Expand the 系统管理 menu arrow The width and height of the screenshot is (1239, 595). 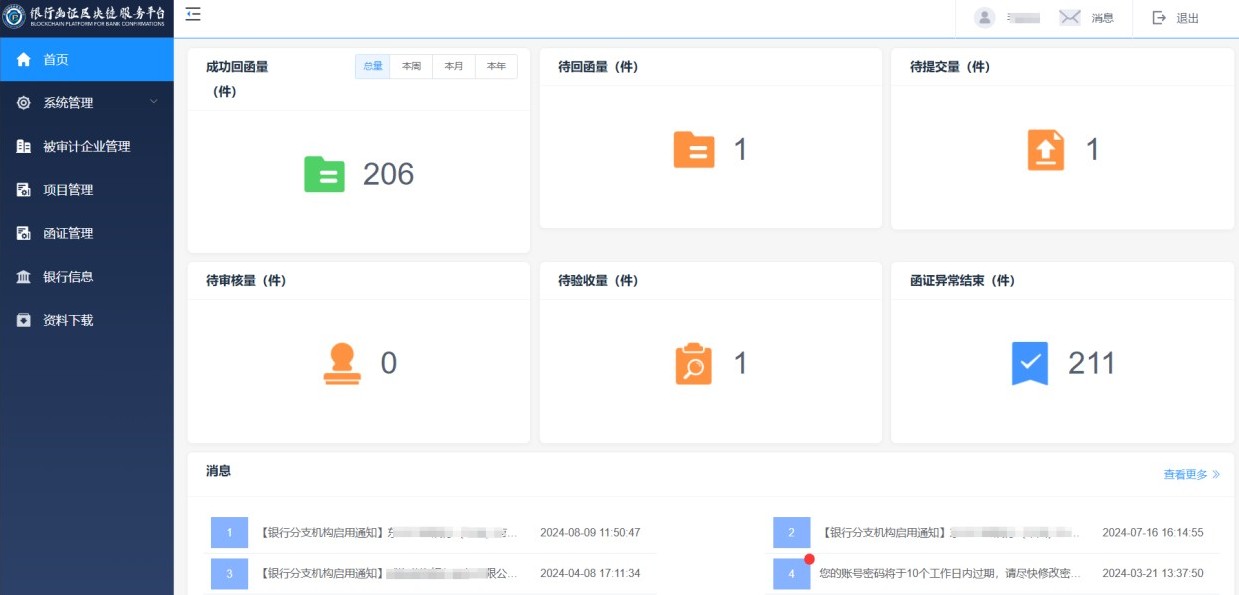coord(153,102)
